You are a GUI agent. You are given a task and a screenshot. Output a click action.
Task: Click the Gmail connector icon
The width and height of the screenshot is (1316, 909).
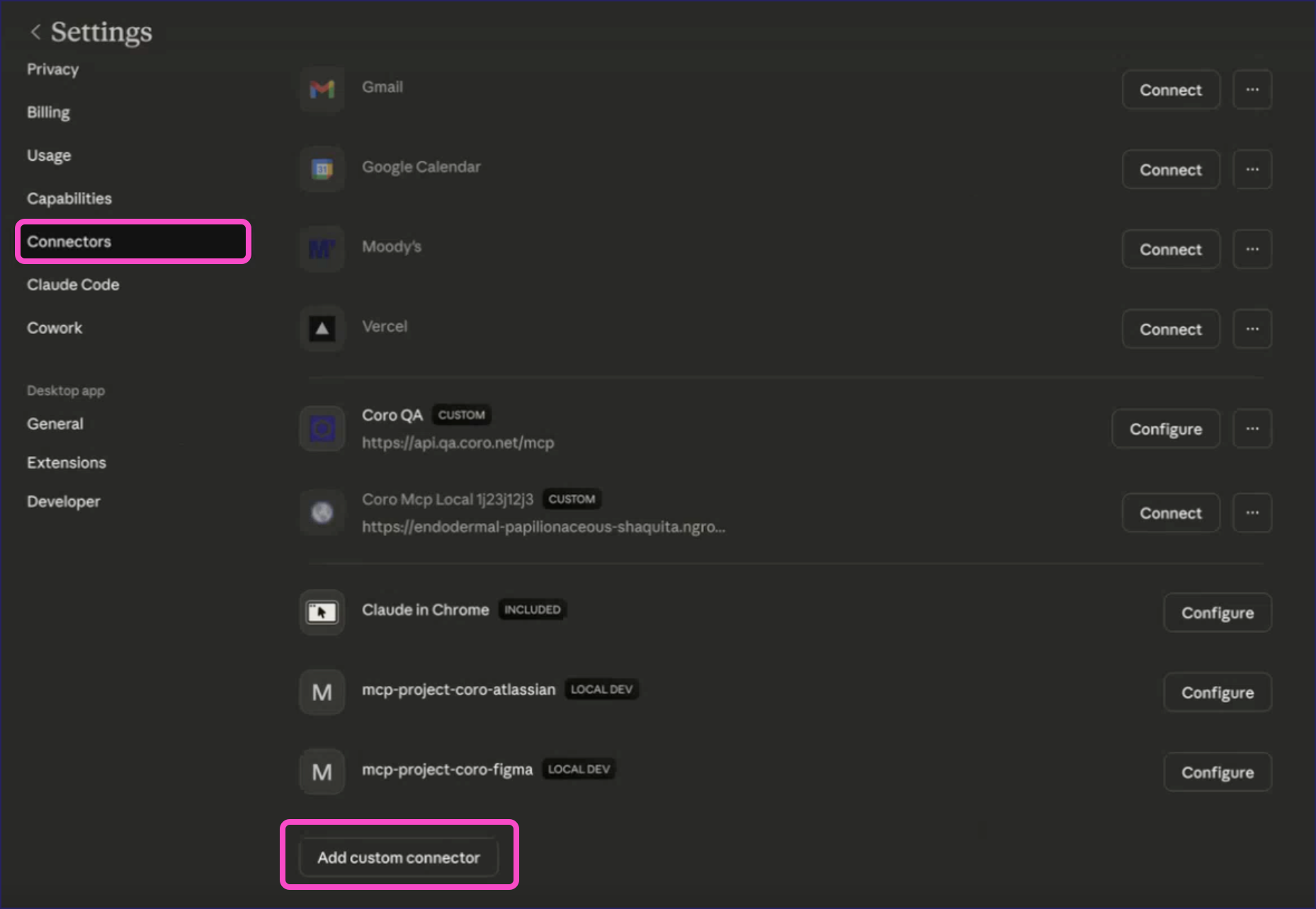click(x=322, y=89)
